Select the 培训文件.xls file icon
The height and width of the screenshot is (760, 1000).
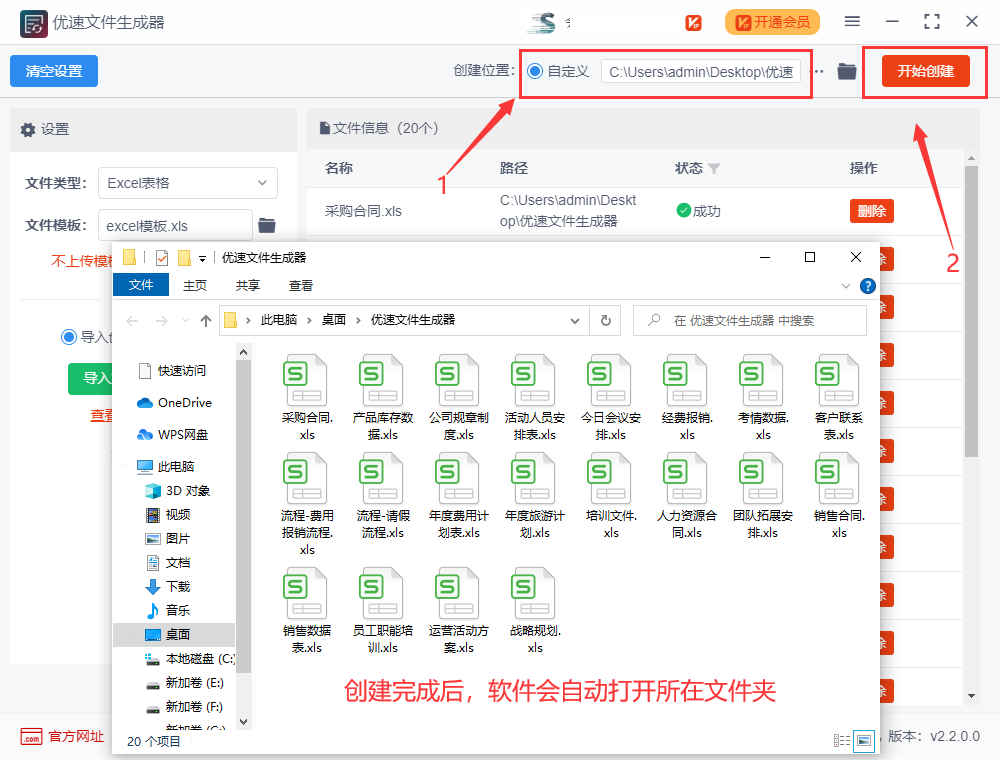(x=610, y=478)
